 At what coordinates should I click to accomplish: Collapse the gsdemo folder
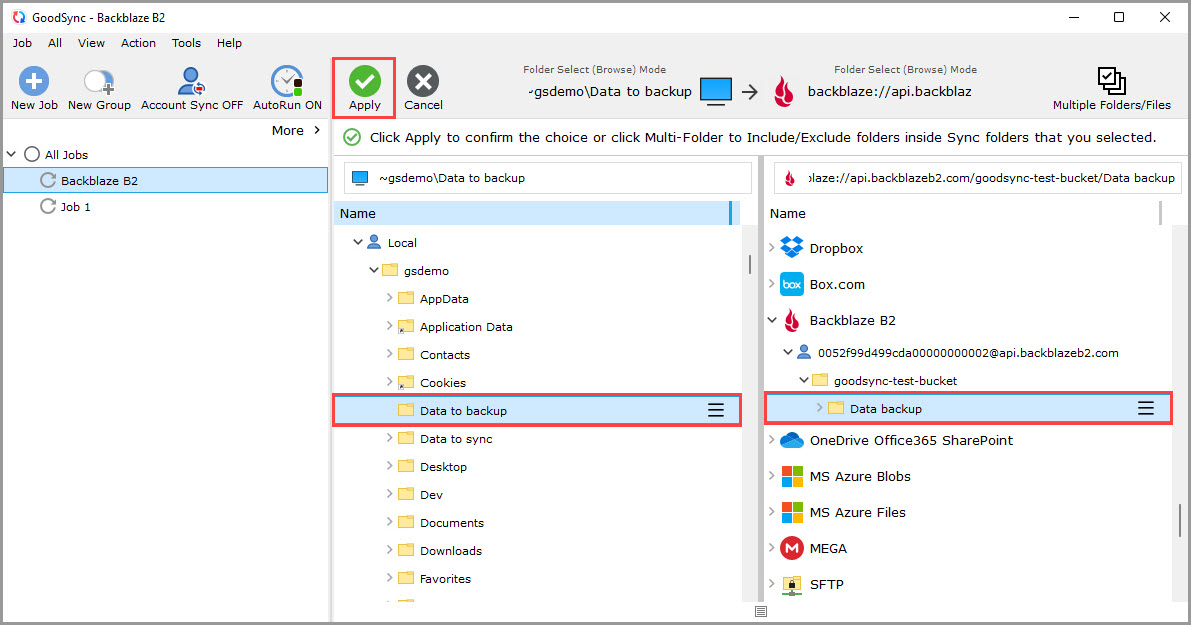pyautogui.click(x=374, y=271)
